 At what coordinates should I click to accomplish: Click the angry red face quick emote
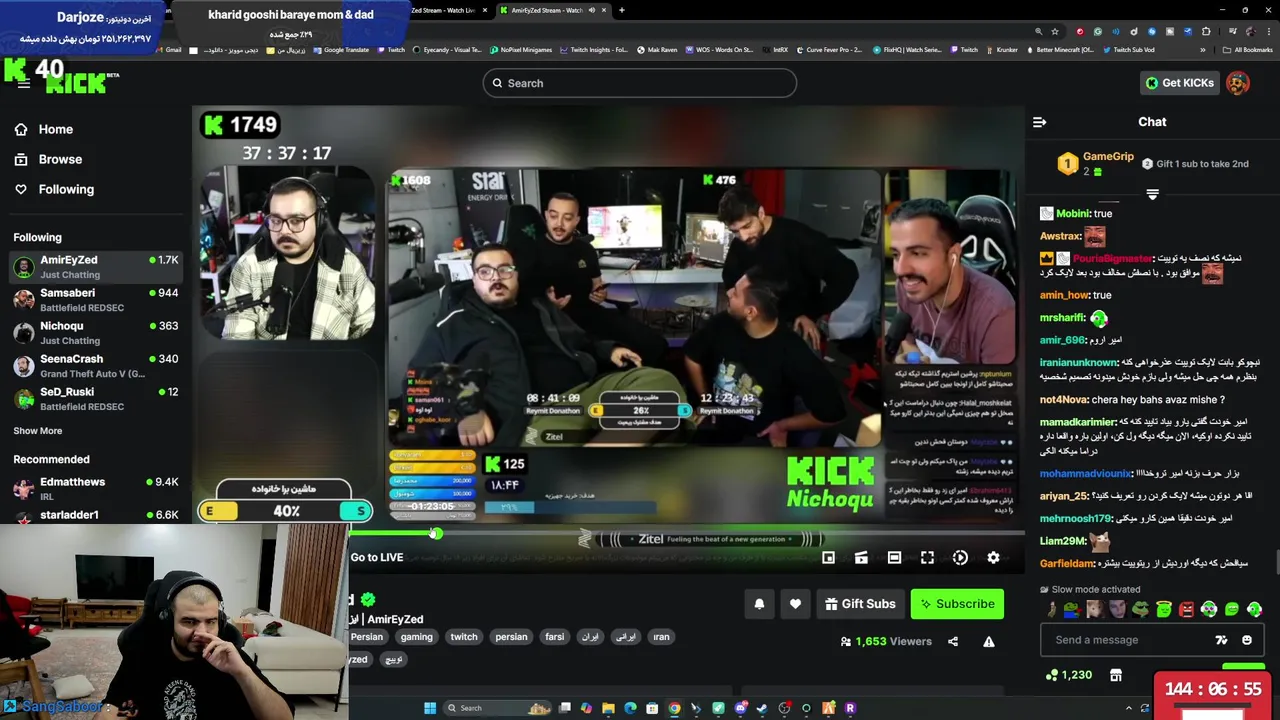tap(1187, 609)
